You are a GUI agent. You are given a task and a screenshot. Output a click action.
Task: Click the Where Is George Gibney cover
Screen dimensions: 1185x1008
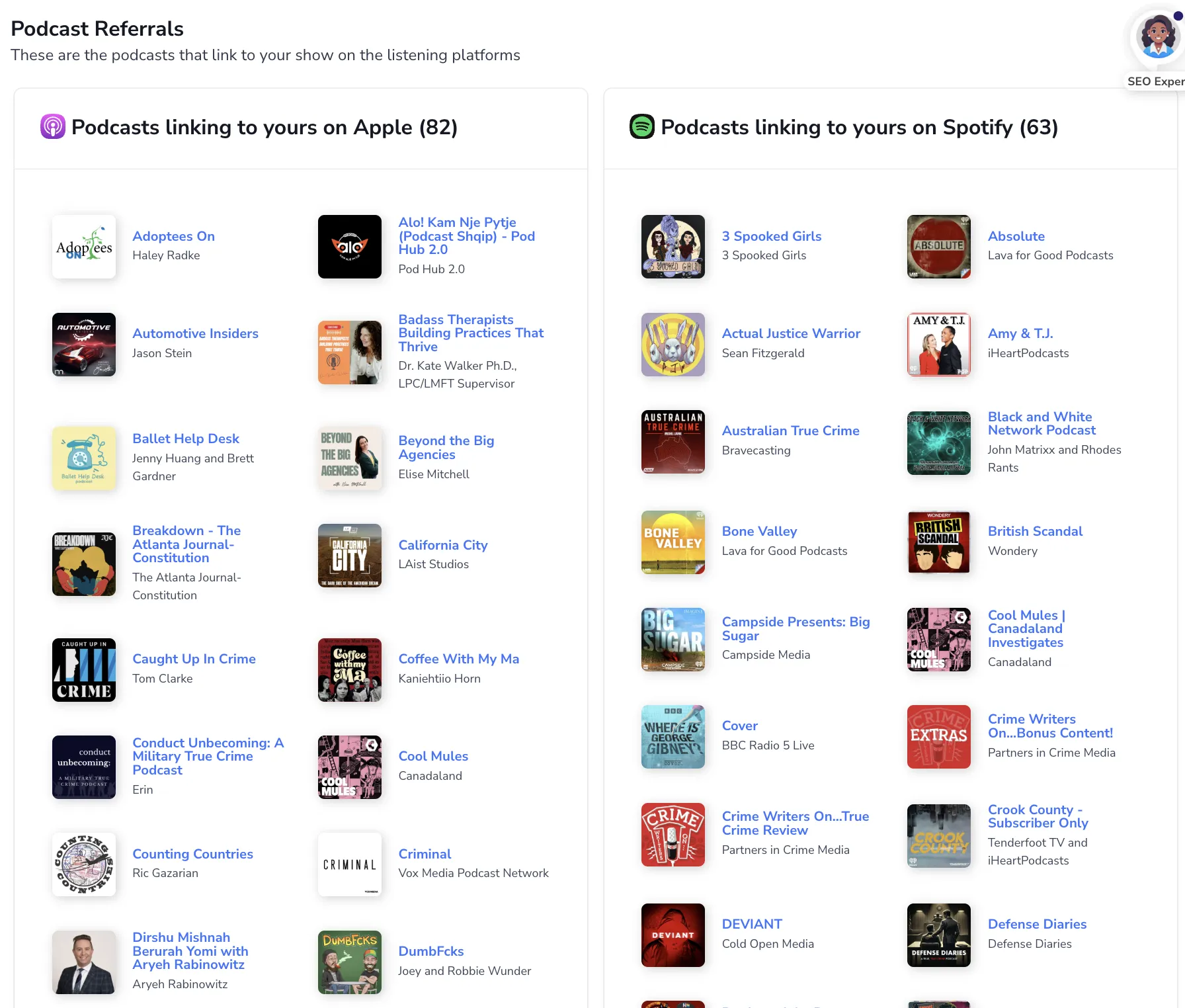tap(673, 737)
